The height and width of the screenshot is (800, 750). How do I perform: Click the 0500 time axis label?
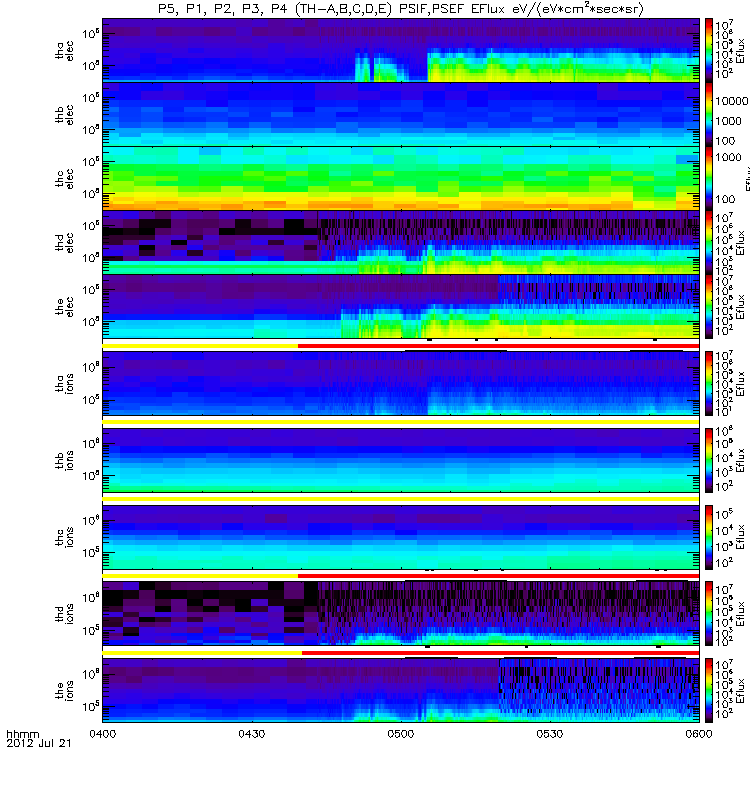[x=401, y=734]
